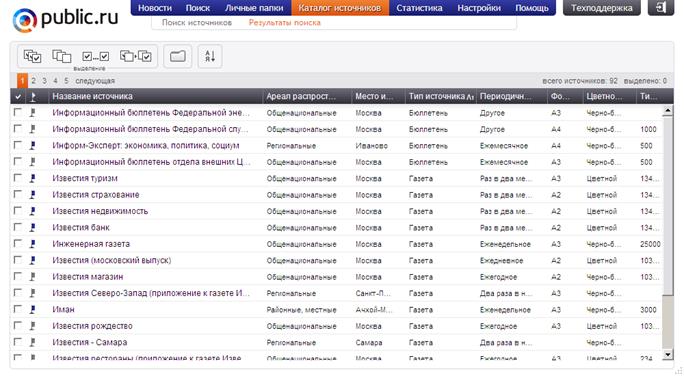Click the invert selection toolbar icon
The width and height of the screenshot is (684, 376).
coord(136,56)
